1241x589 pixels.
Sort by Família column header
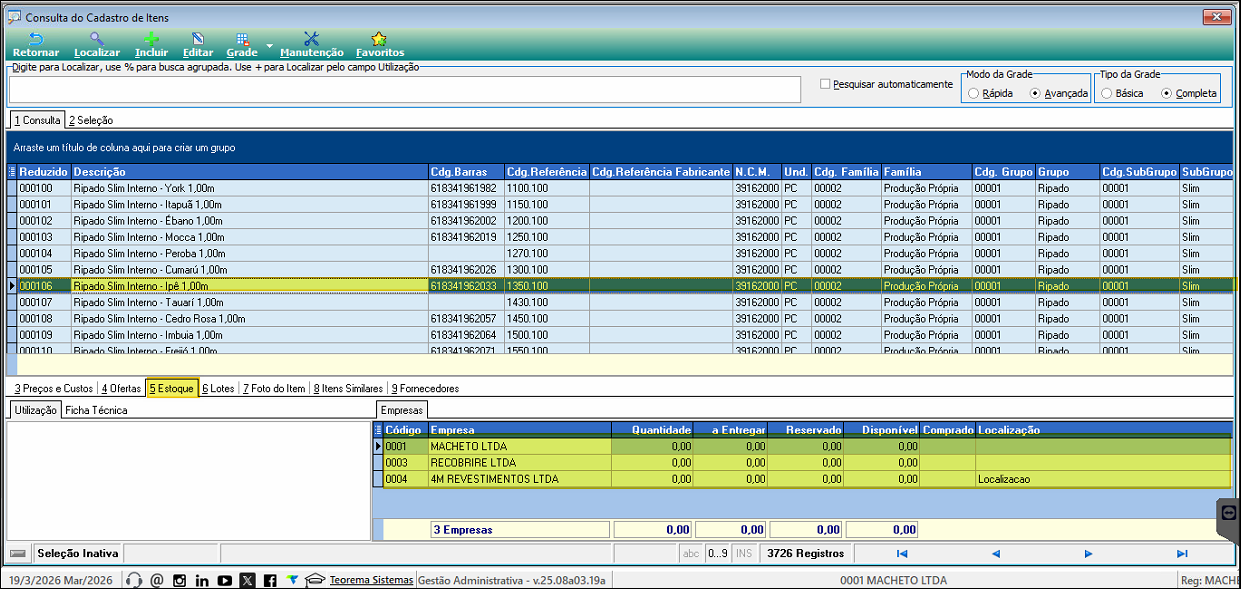pos(926,172)
